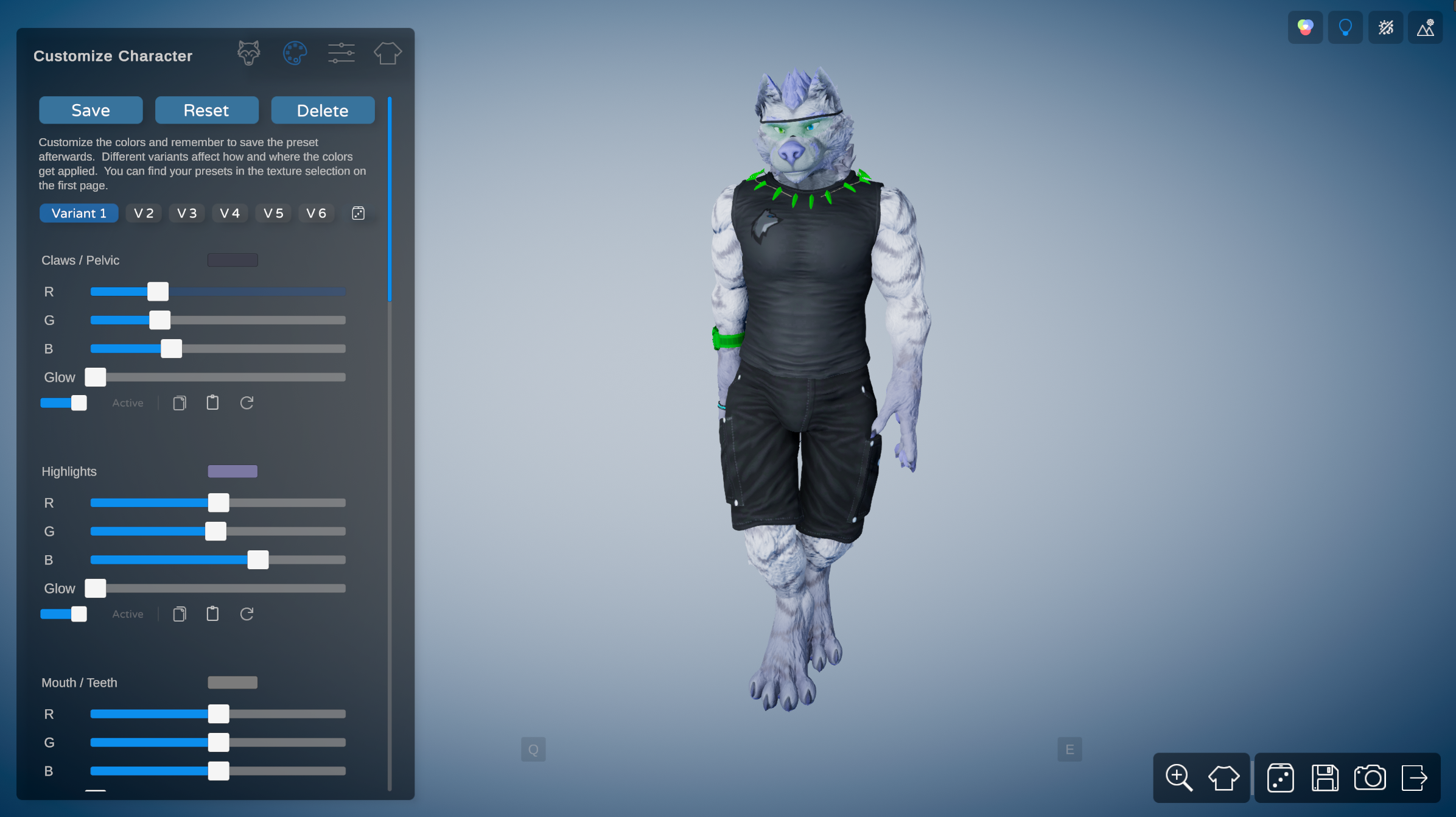Select the color palette customization tab

coord(295,53)
